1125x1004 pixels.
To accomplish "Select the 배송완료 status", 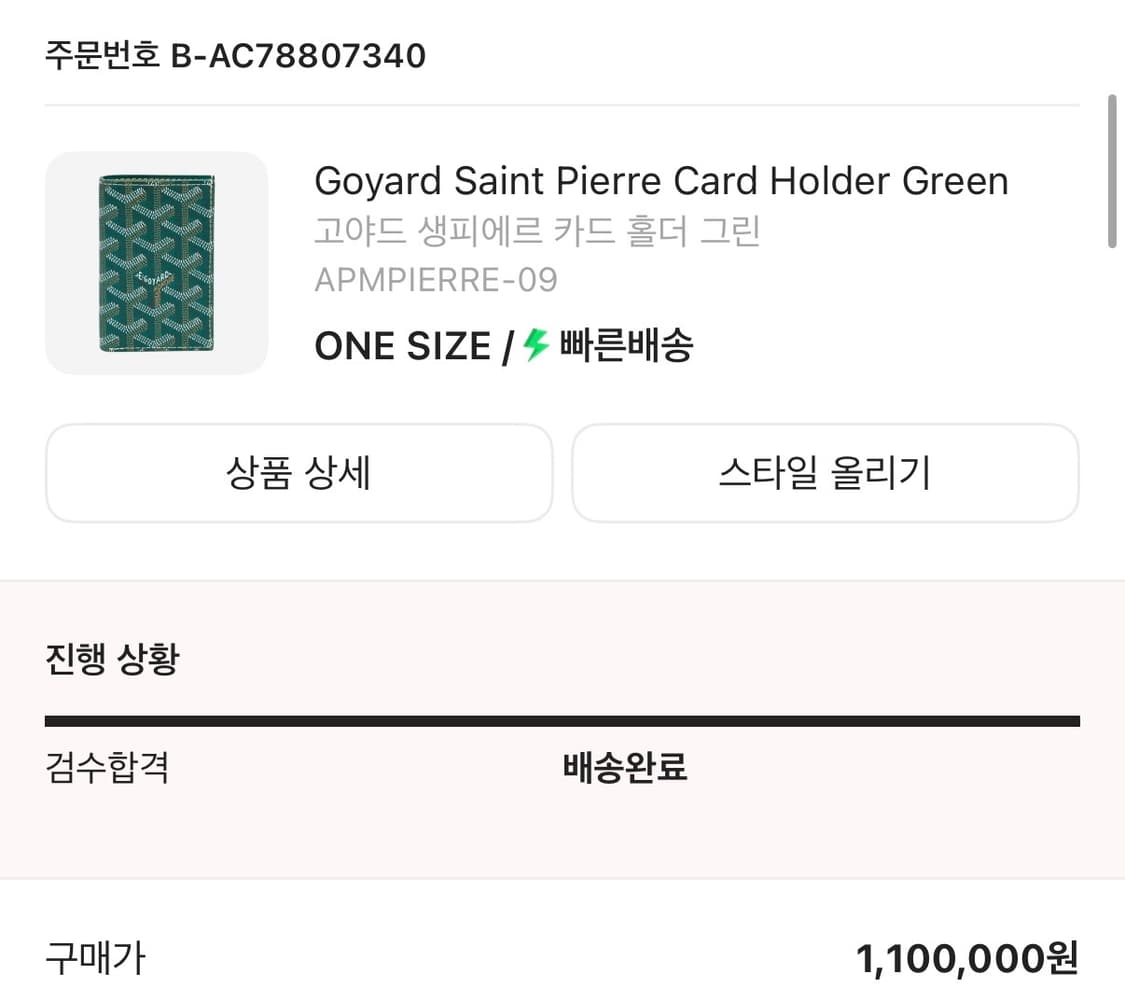I will (x=625, y=768).
